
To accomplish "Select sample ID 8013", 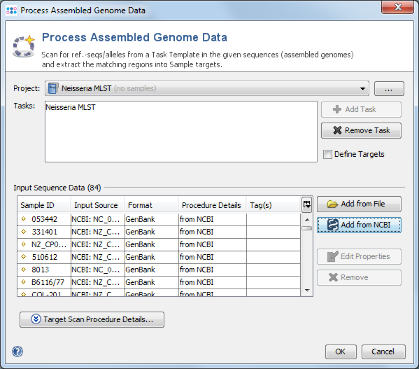I will click(x=40, y=270).
